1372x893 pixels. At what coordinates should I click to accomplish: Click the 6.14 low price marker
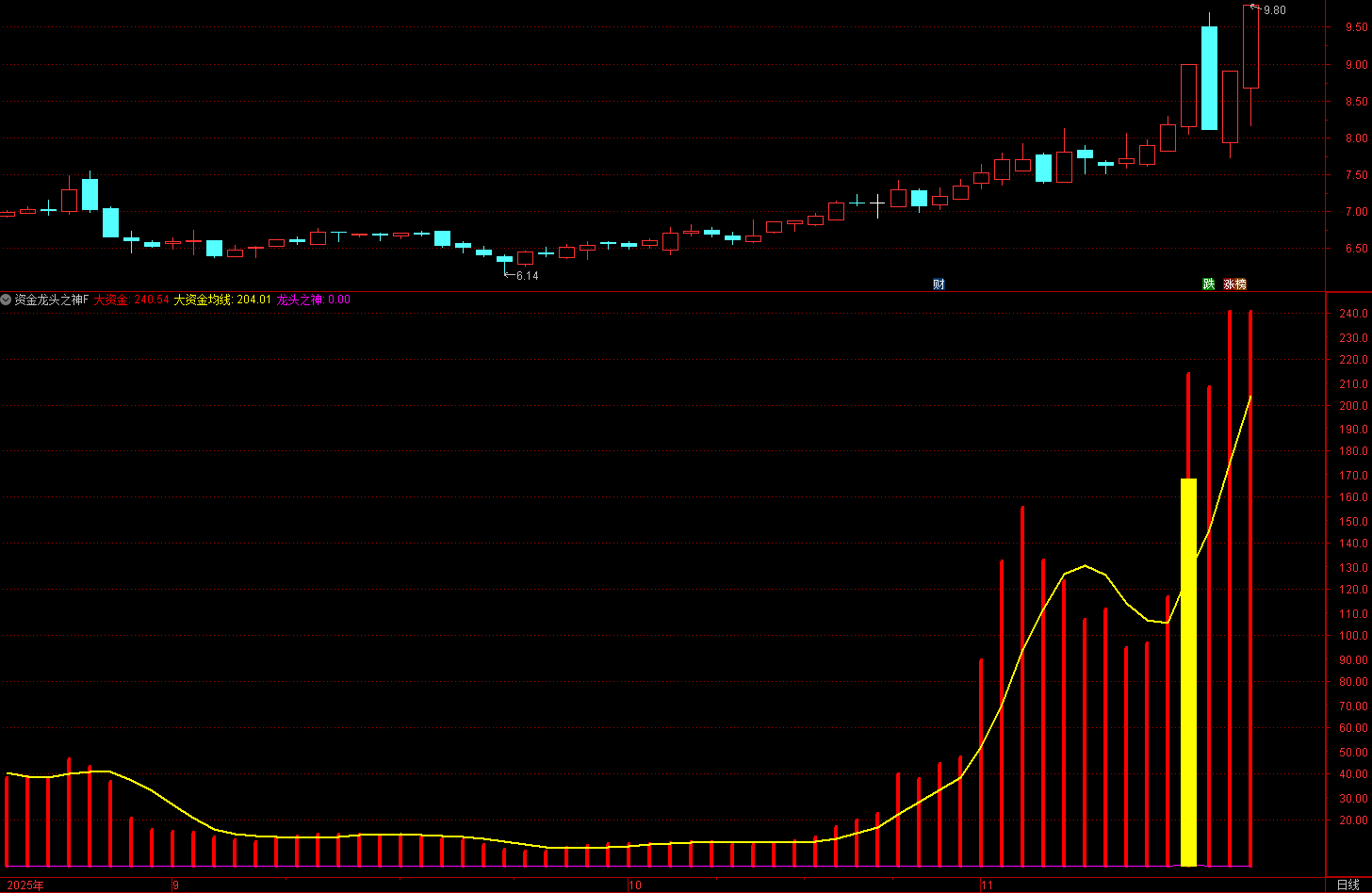527,276
